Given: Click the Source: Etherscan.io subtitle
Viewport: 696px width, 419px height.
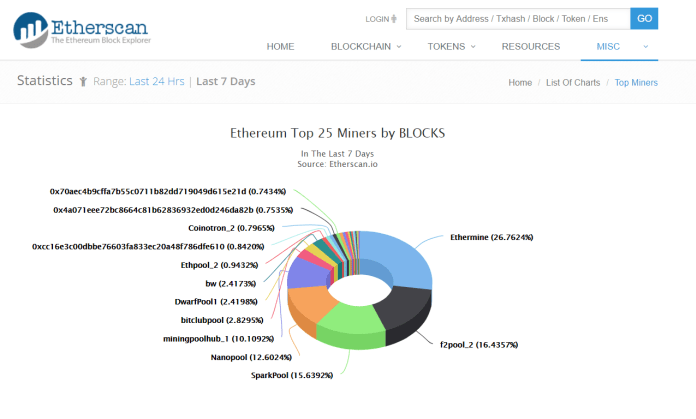Looking at the screenshot, I should [x=337, y=164].
